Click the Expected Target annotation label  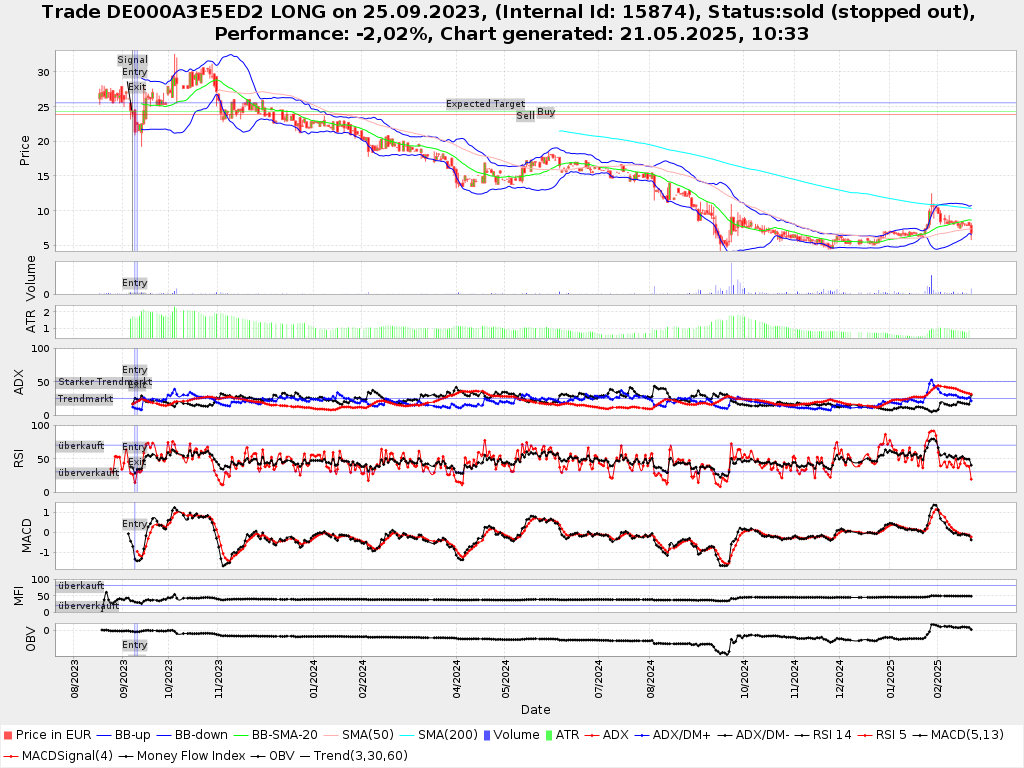pos(485,104)
